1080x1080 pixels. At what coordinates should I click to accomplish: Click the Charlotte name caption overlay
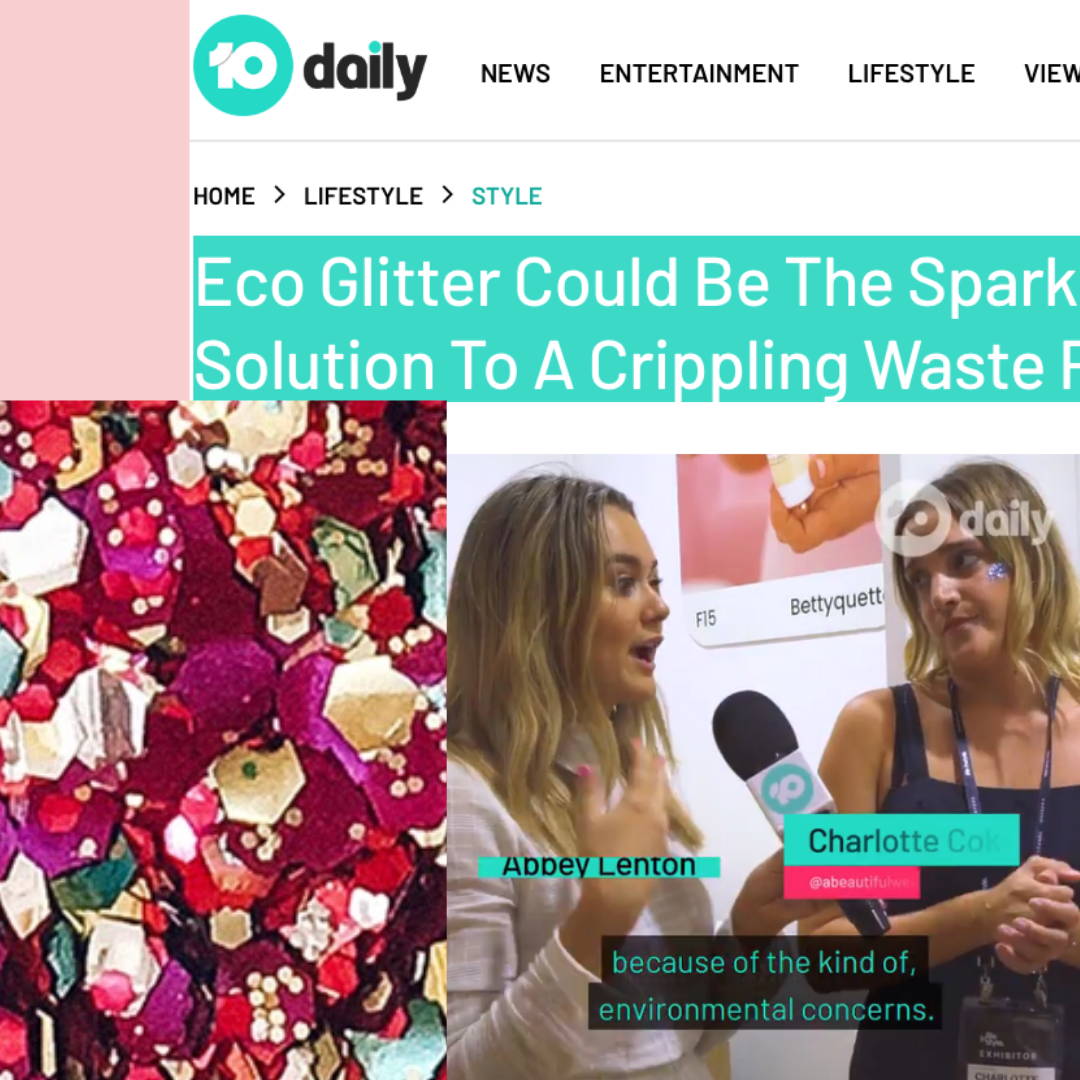[902, 840]
